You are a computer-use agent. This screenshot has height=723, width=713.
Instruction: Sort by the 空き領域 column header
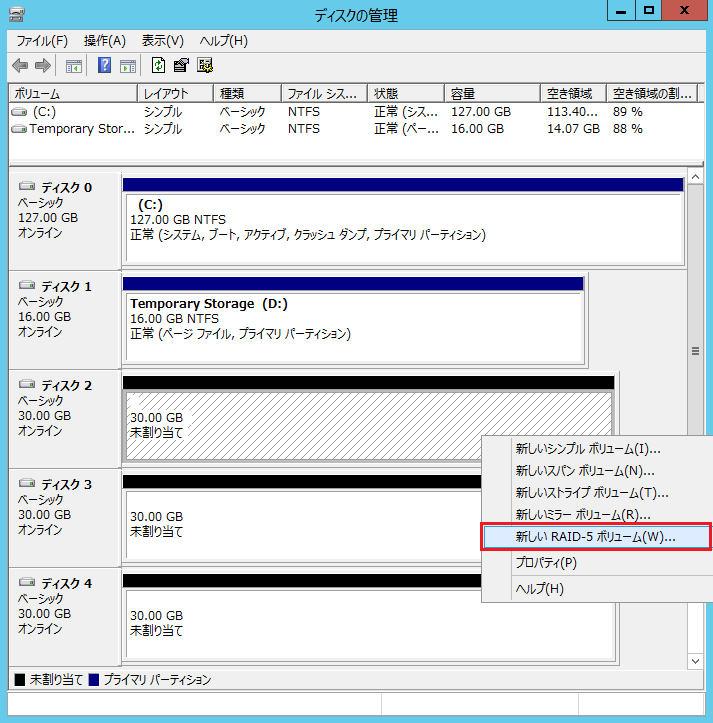tap(573, 94)
